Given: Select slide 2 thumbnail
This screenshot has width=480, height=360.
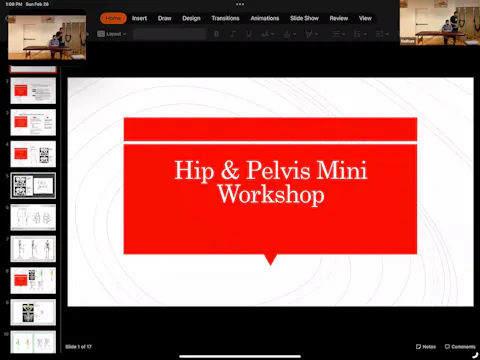Looking at the screenshot, I should [33, 91].
